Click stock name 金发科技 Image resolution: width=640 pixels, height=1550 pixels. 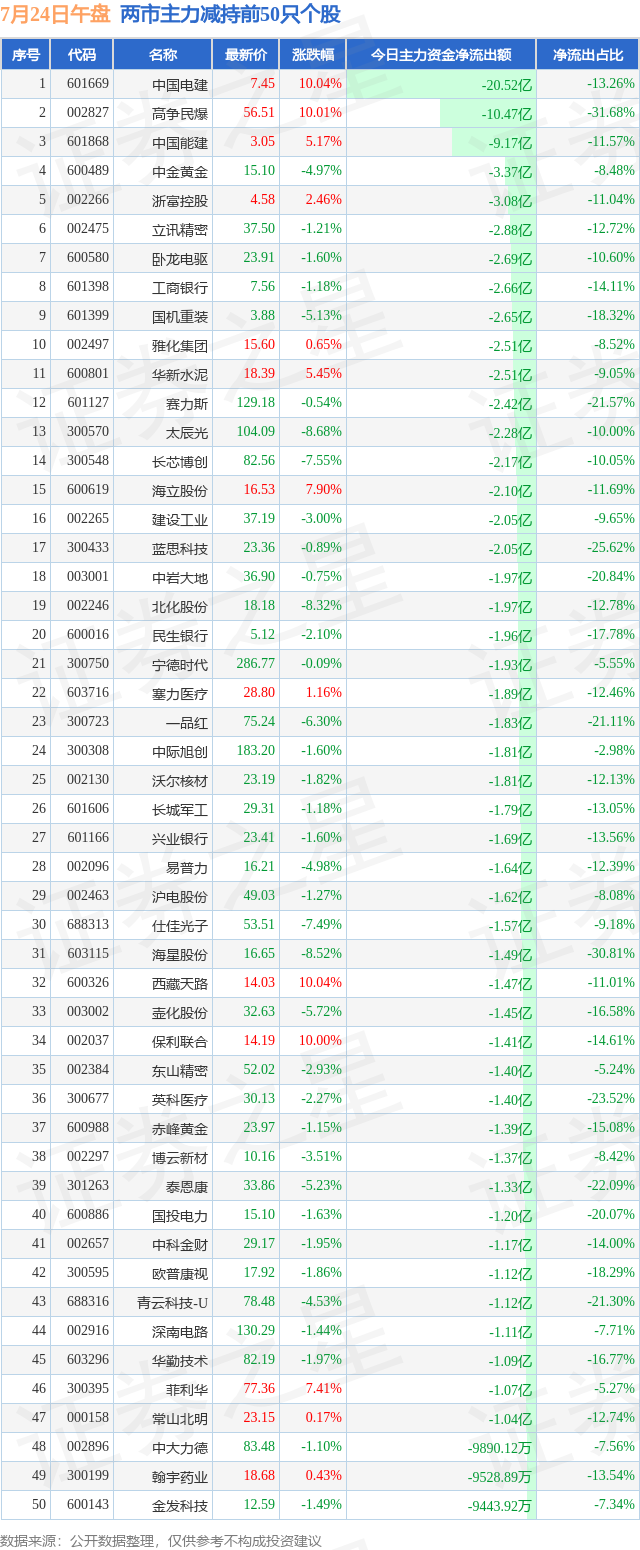tap(180, 1505)
